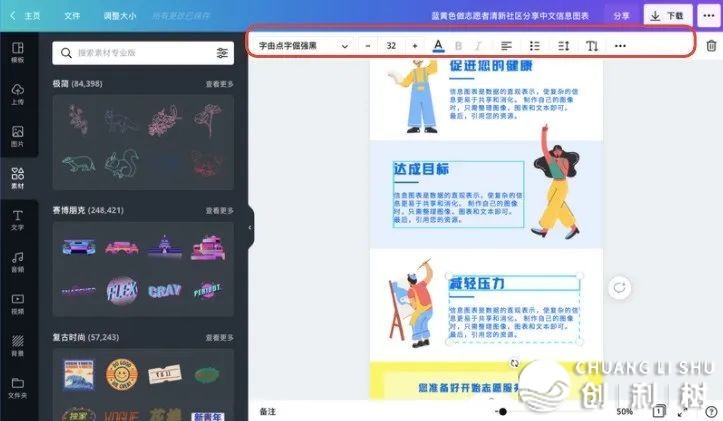Select the ticket stub retro element
The image size is (723, 421).
pyautogui.click(x=165, y=374)
